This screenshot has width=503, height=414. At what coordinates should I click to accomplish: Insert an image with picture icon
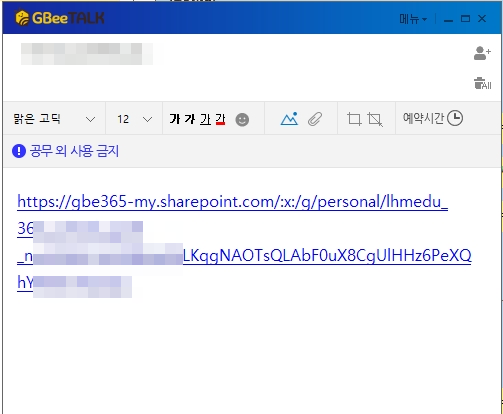pyautogui.click(x=289, y=119)
